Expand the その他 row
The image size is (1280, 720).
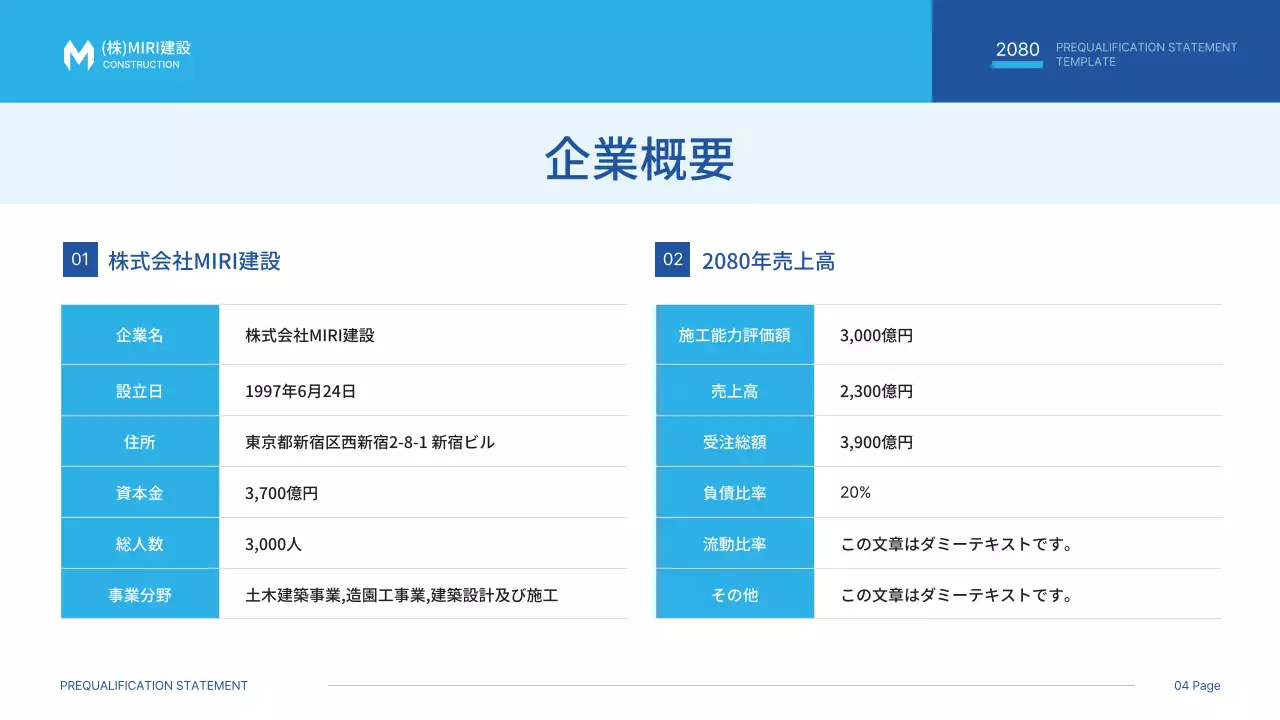734,594
